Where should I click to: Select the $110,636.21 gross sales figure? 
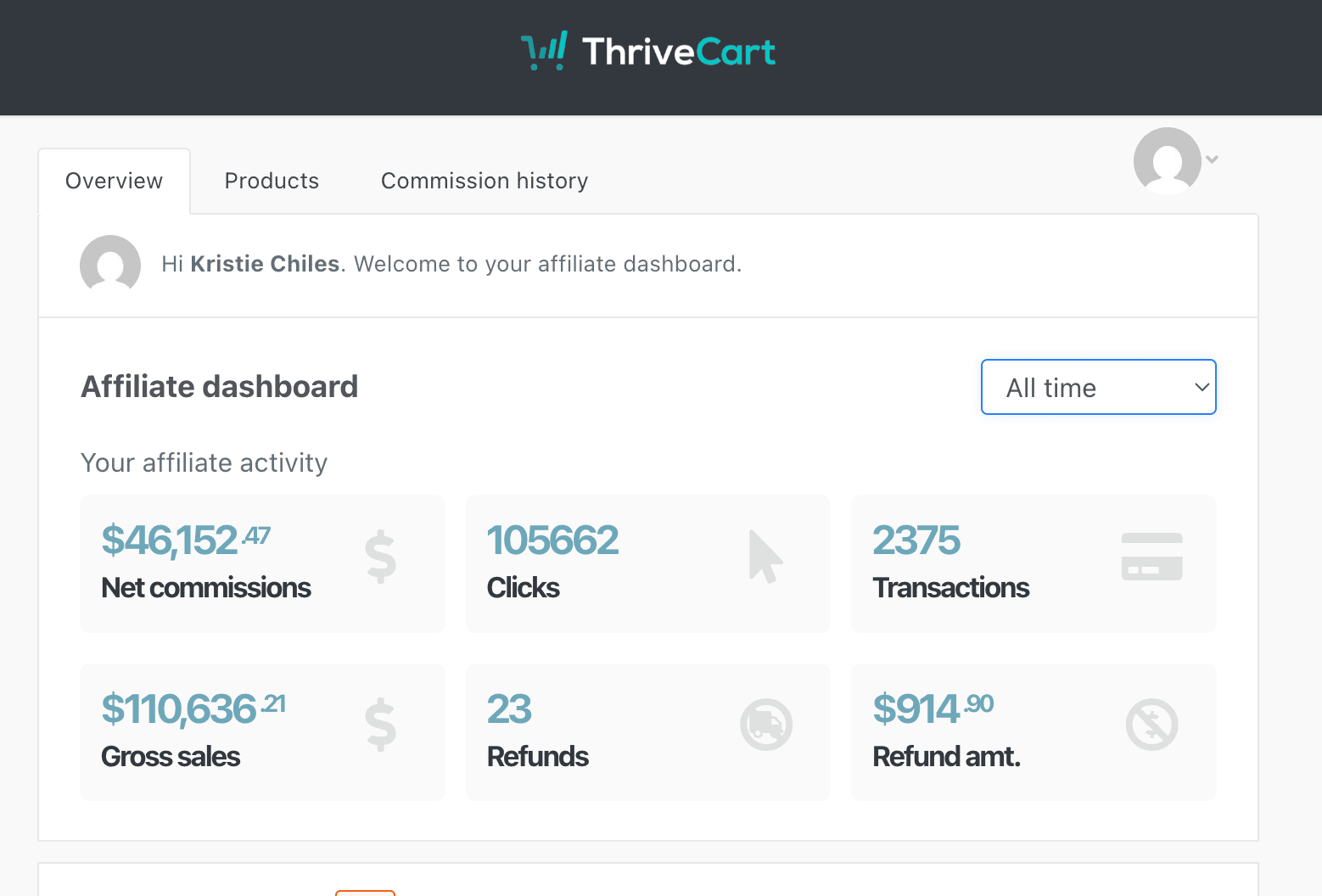193,709
